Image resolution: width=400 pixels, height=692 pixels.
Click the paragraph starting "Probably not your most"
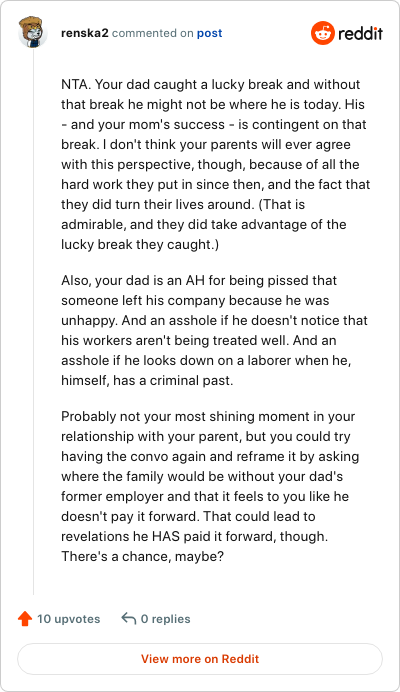click(x=210, y=486)
